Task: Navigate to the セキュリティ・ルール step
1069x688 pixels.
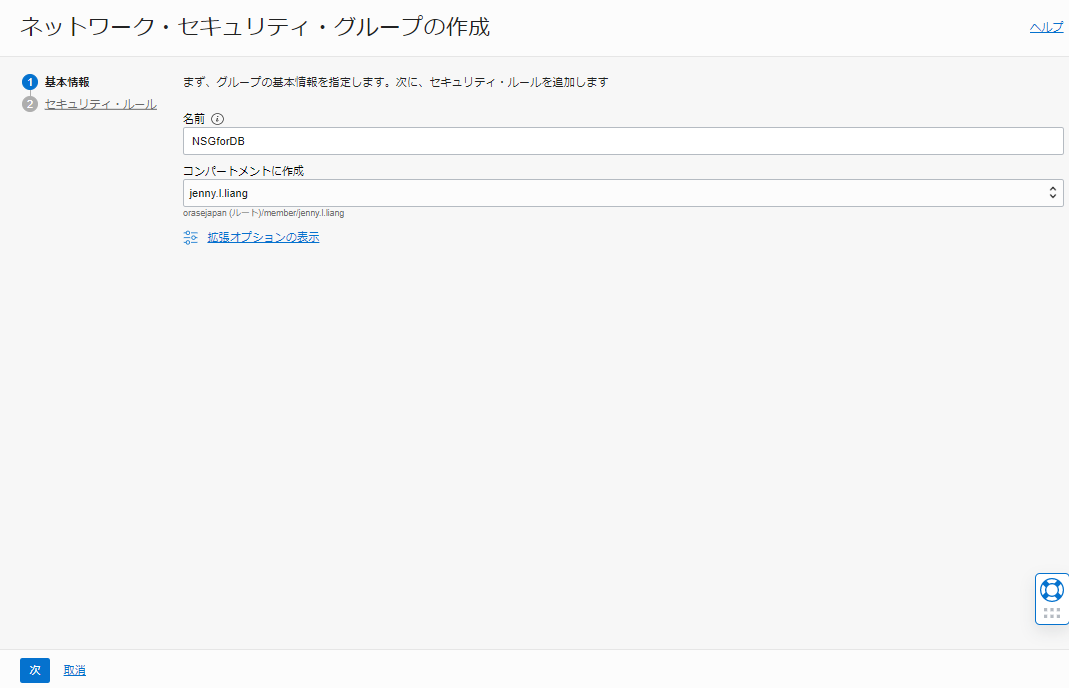Action: click(100, 103)
